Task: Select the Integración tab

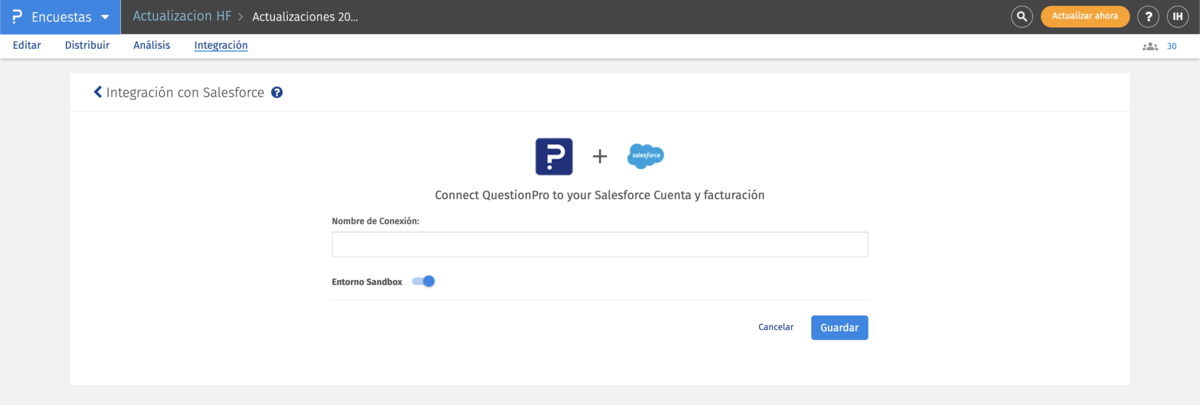Action: click(221, 45)
